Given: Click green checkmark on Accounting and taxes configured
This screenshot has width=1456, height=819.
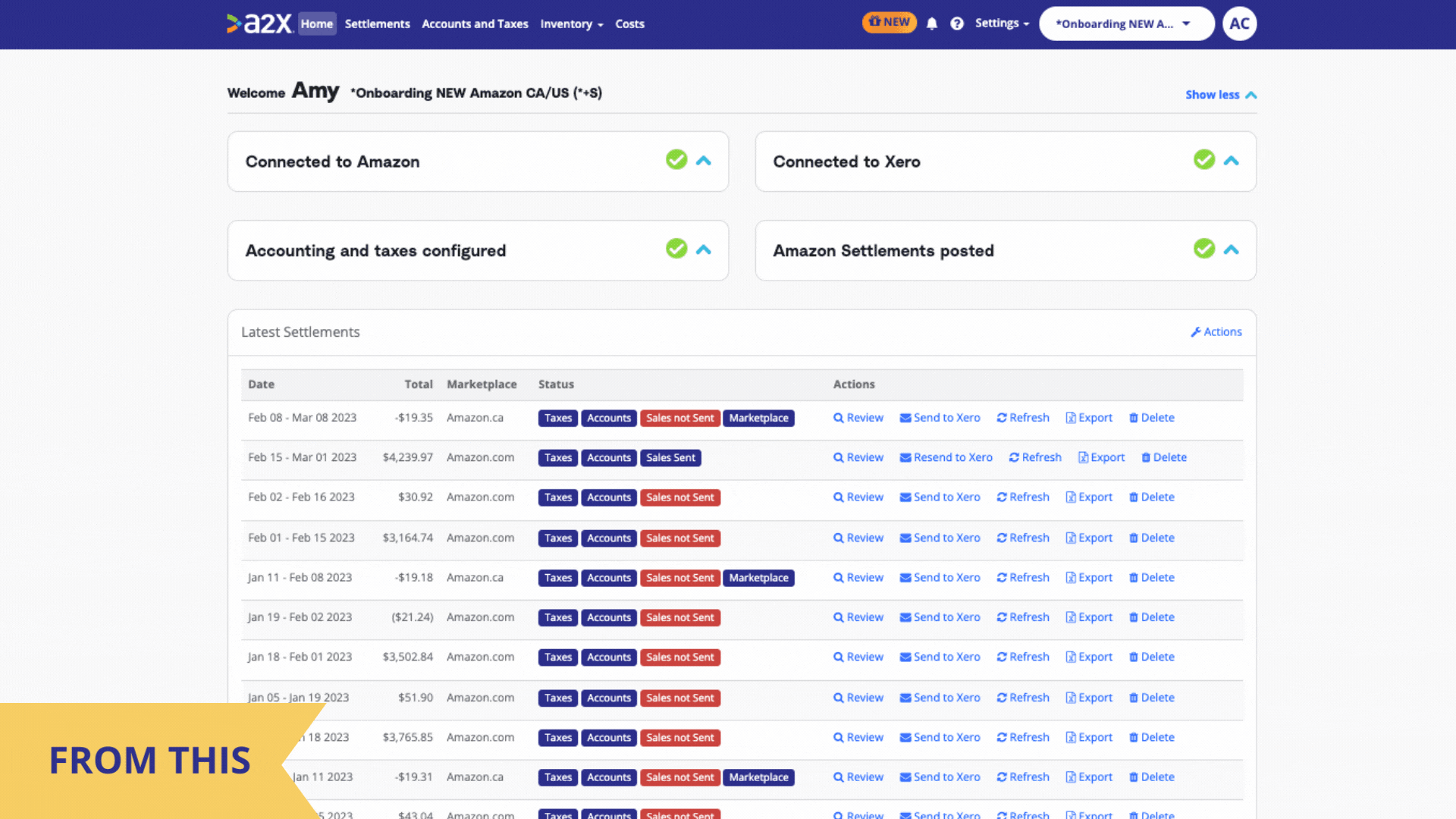Looking at the screenshot, I should point(676,249).
